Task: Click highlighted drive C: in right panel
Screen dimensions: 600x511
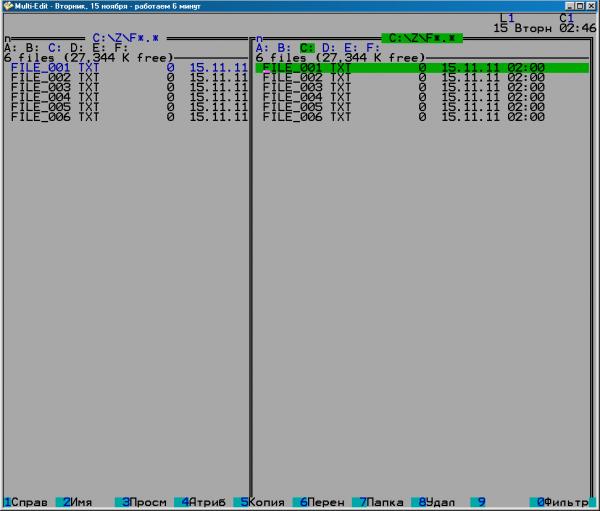Action: point(306,47)
